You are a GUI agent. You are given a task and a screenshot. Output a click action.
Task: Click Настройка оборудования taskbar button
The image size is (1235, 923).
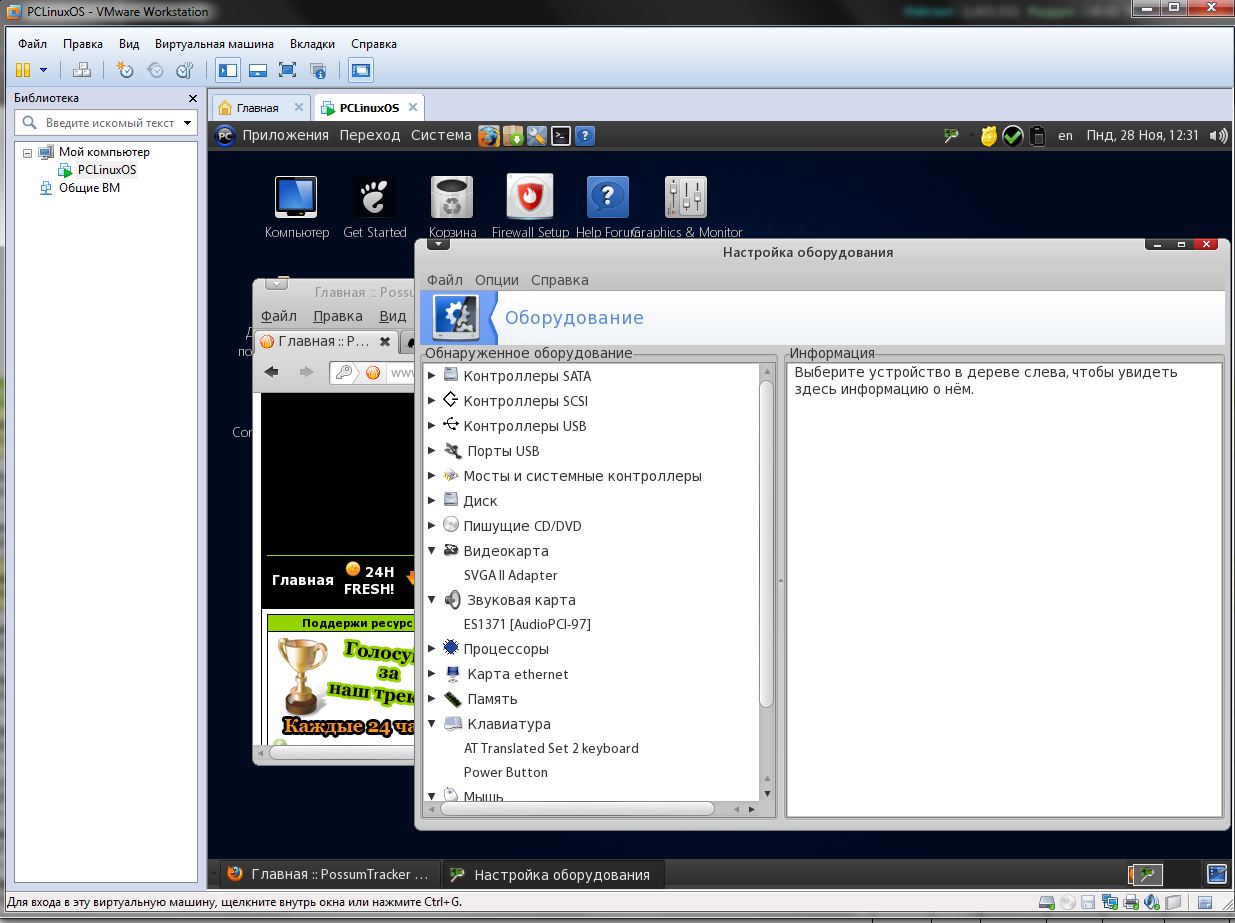tap(553, 874)
